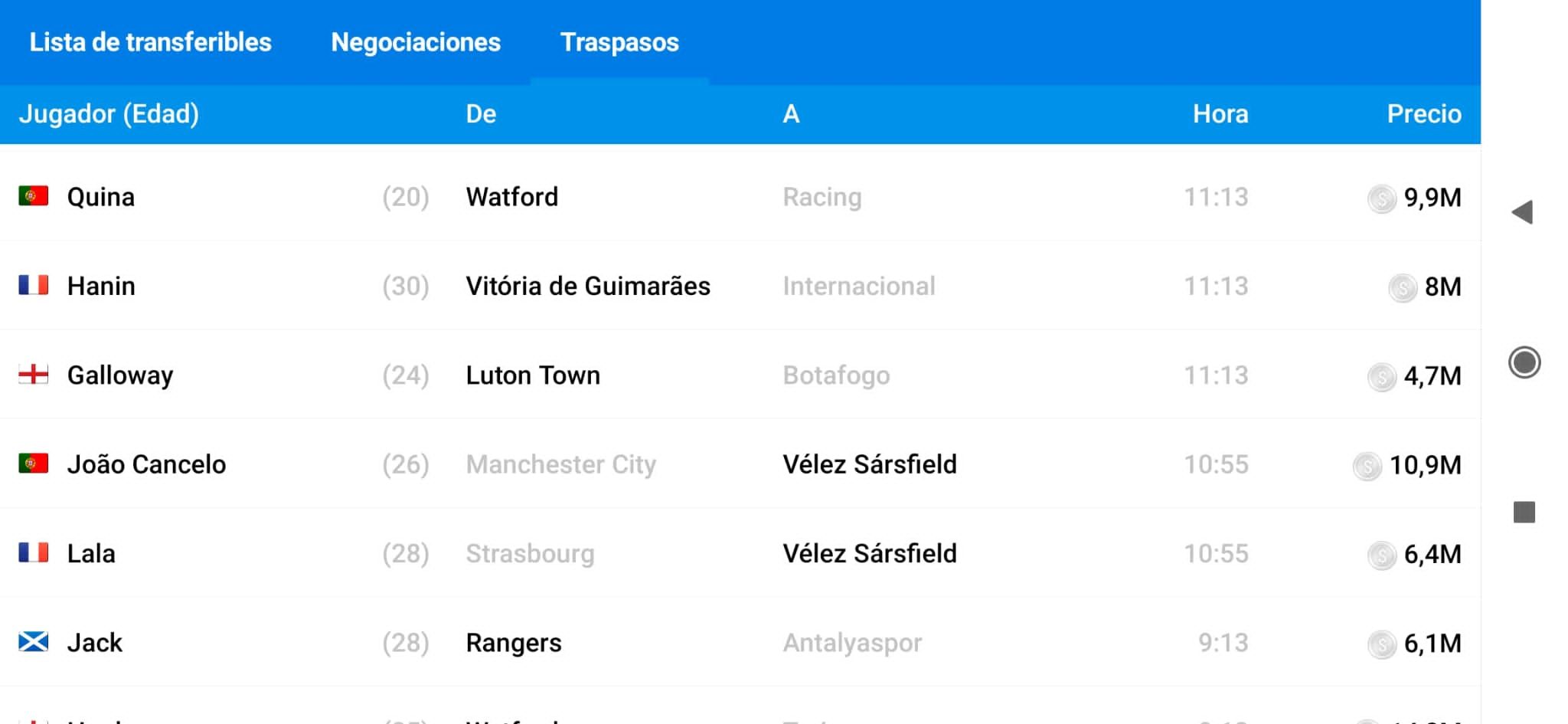Open Vélez Sársfield in Lala's row
The image size is (1568, 724).
[870, 553]
